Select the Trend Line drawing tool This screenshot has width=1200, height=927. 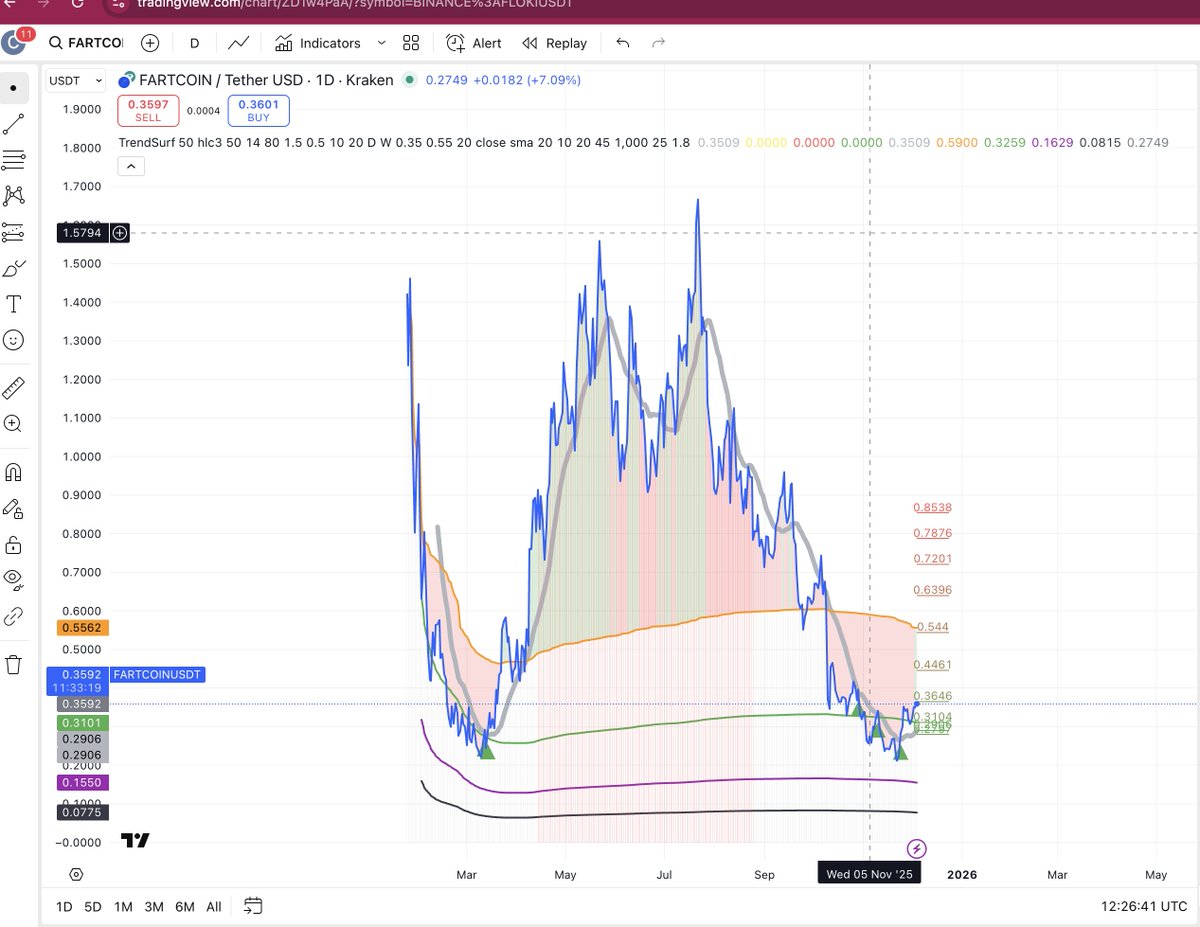(x=14, y=123)
